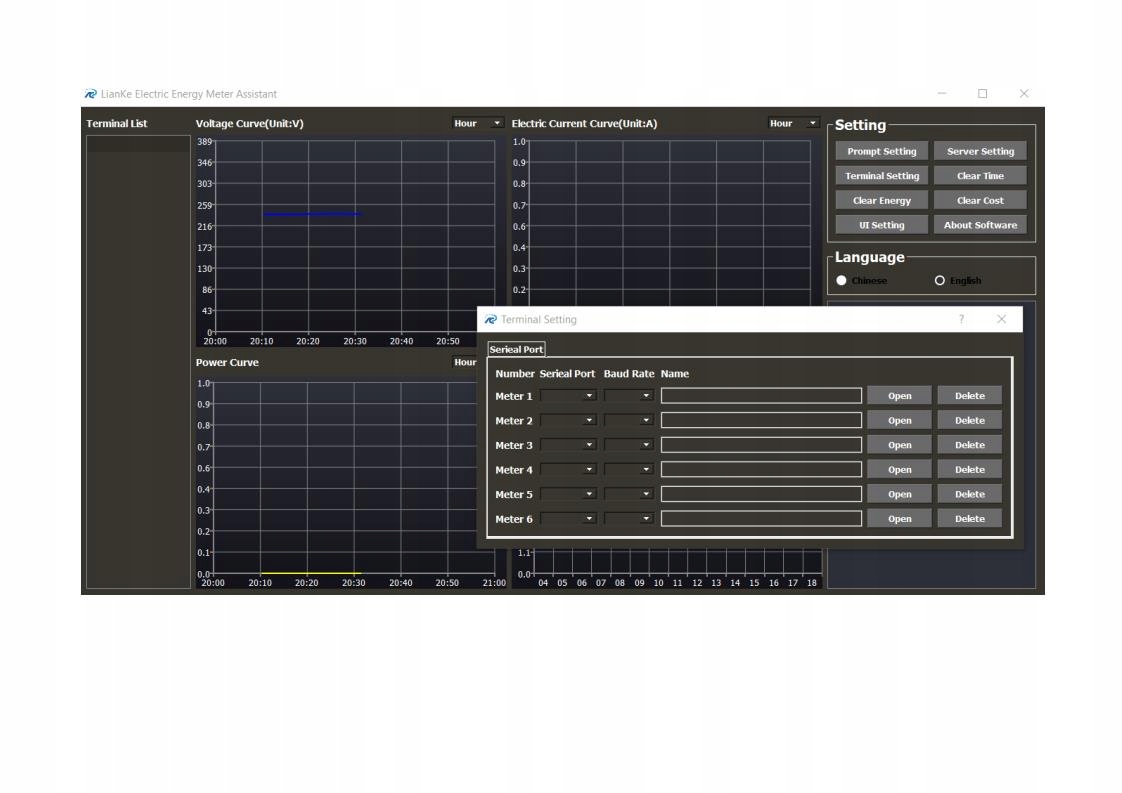
Task: Select the first row in Terminal List
Action: point(138,144)
